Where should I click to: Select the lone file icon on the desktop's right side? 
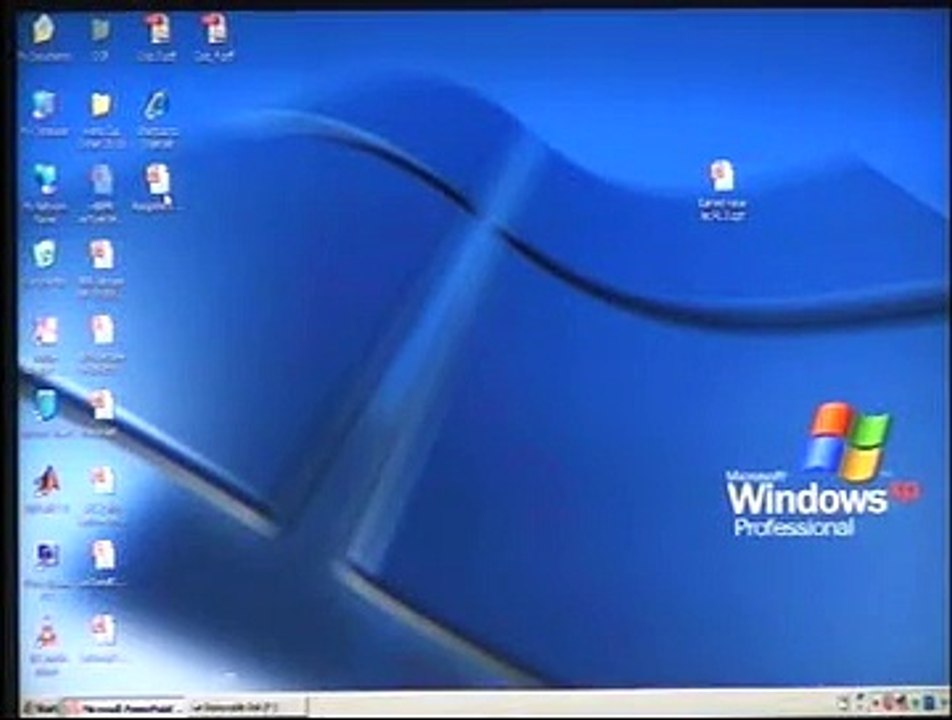pos(722,176)
